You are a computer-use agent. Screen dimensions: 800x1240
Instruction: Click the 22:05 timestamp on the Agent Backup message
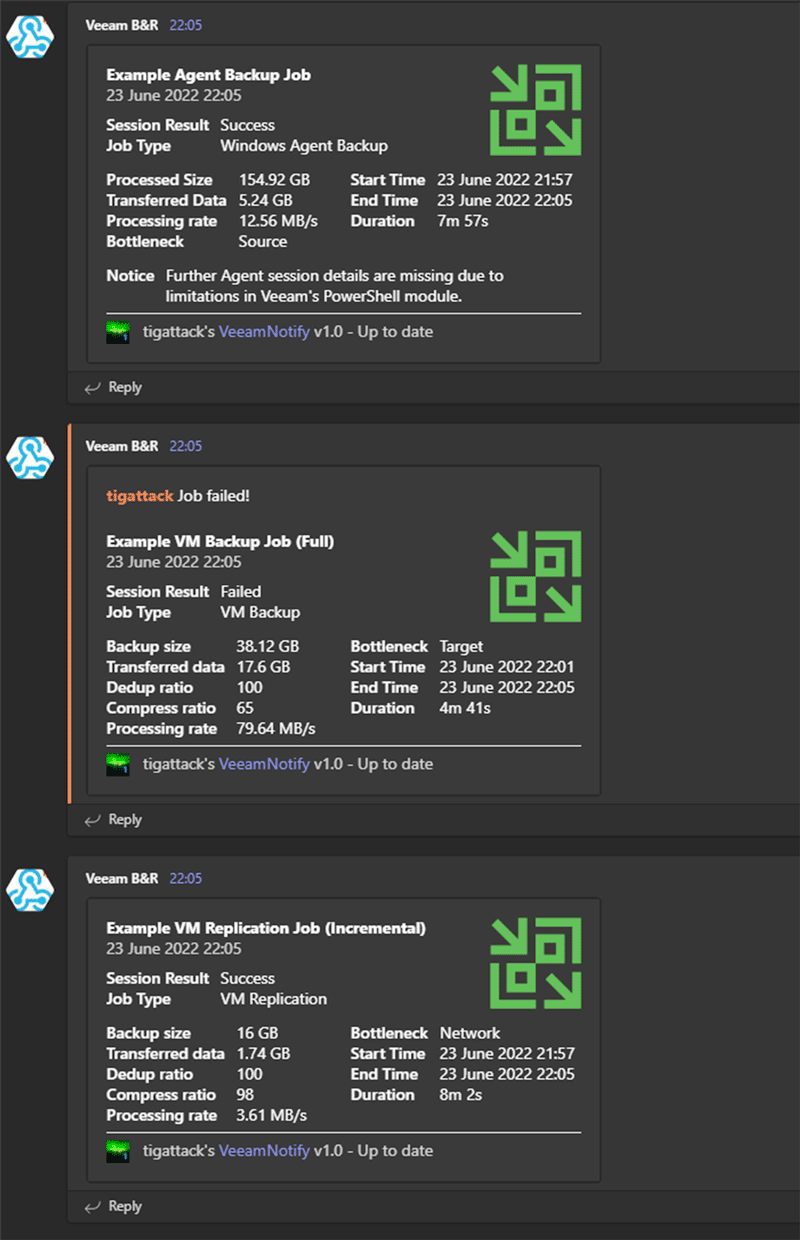(x=185, y=25)
